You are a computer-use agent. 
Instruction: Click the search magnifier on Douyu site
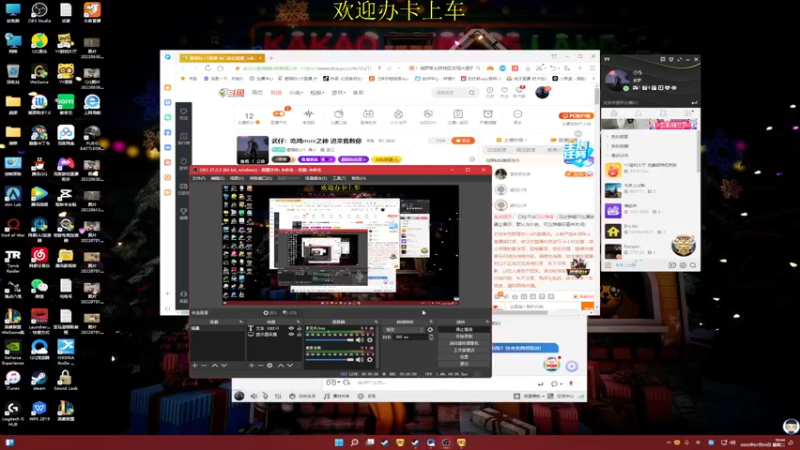[471, 92]
